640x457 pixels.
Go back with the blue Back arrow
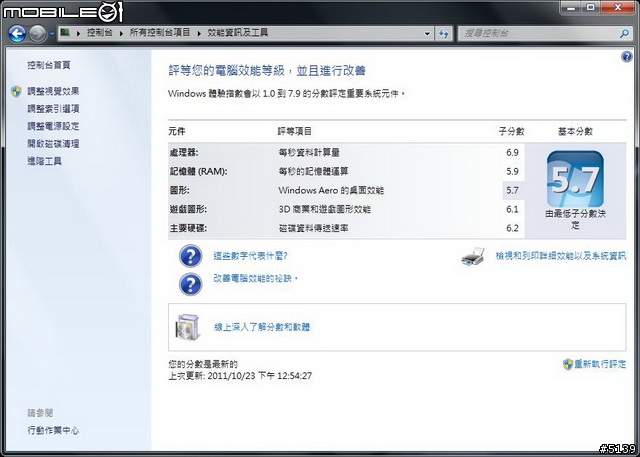click(x=17, y=34)
